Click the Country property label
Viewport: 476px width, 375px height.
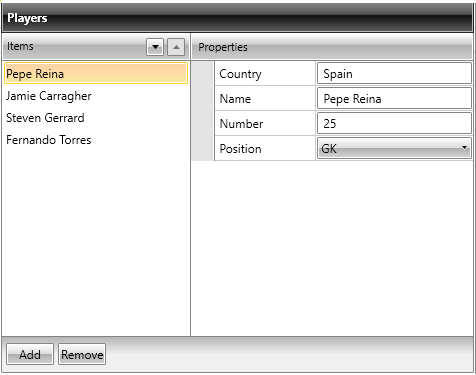(x=240, y=74)
